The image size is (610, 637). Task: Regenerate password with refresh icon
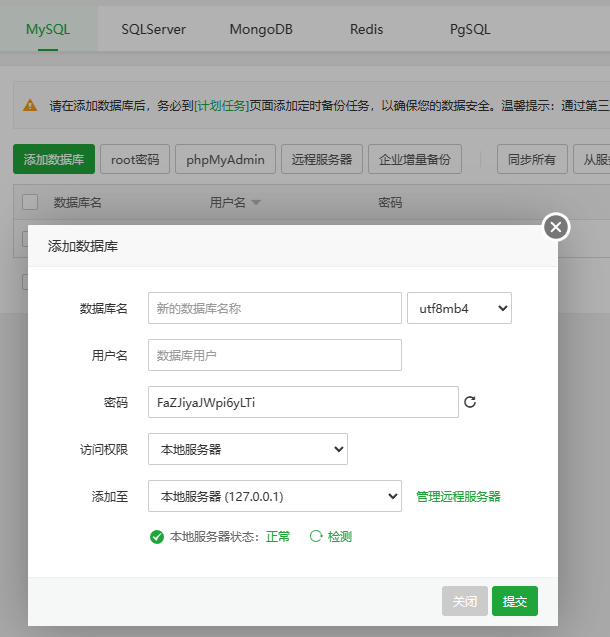coord(470,402)
